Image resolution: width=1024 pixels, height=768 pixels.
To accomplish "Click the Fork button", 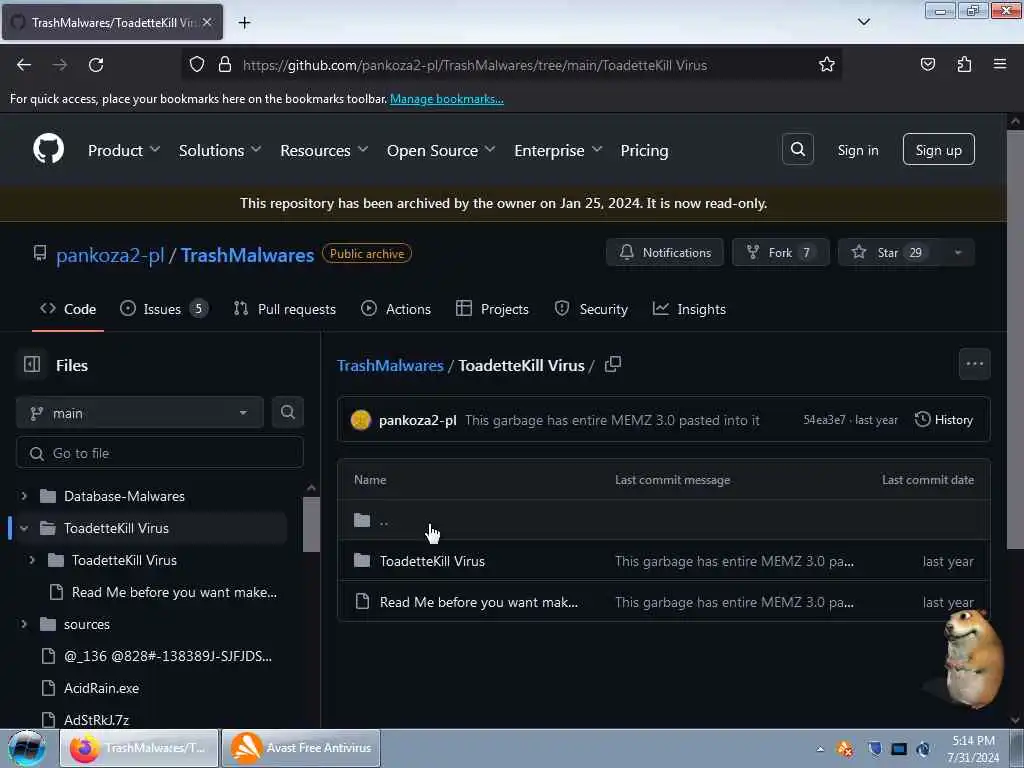I will coord(780,253).
